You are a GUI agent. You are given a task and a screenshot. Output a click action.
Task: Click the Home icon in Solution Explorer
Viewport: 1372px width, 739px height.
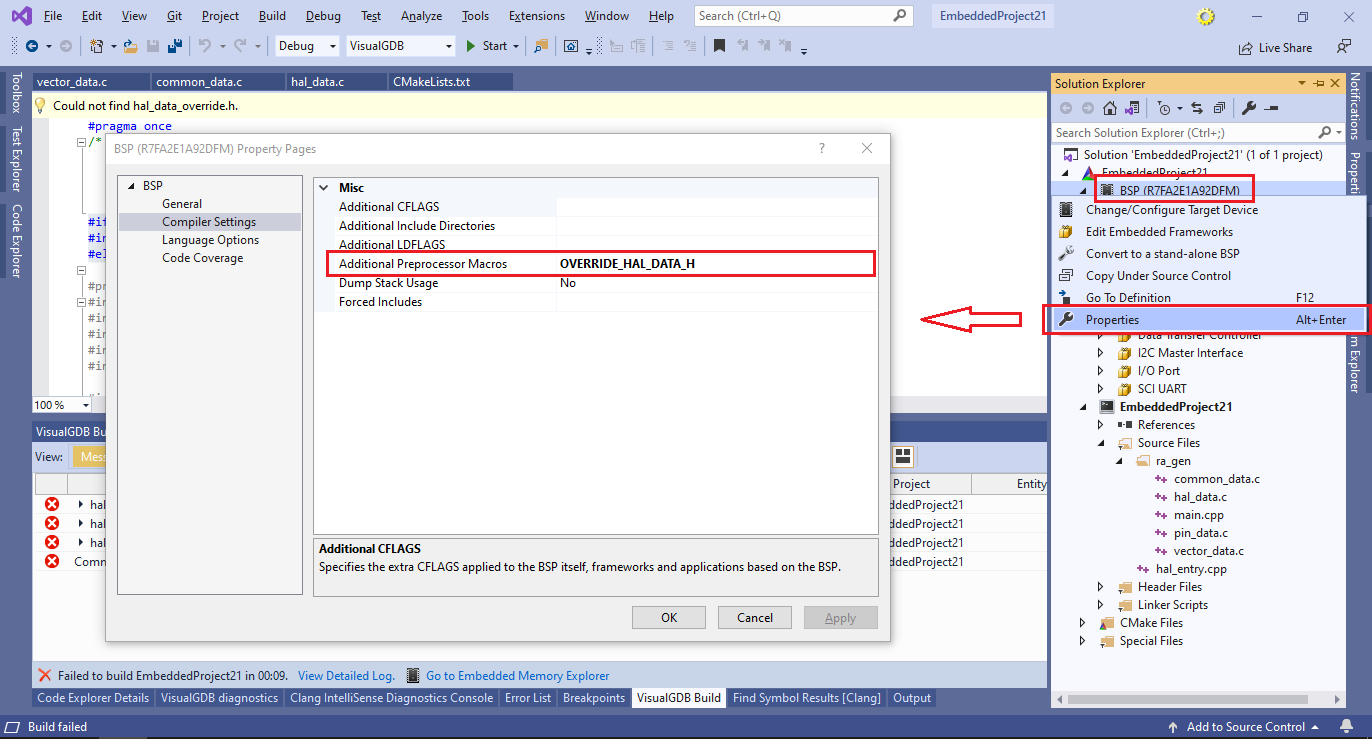pos(1110,108)
